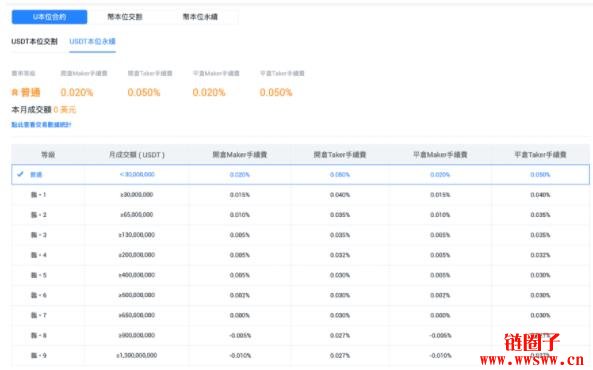The width and height of the screenshot is (593, 370).
Task: Open the 點此查看交易數據統計 link
Action: [41, 124]
